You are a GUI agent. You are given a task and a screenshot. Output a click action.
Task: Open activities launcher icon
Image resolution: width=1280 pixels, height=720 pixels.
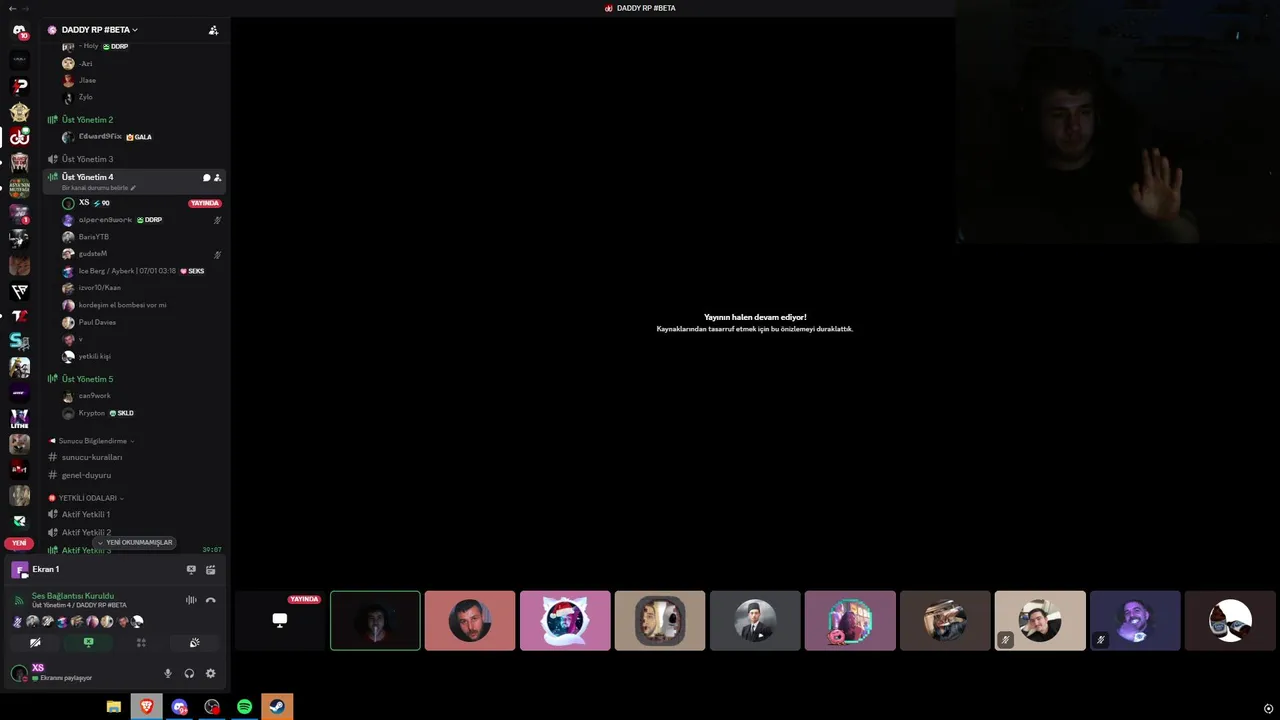[x=141, y=643]
